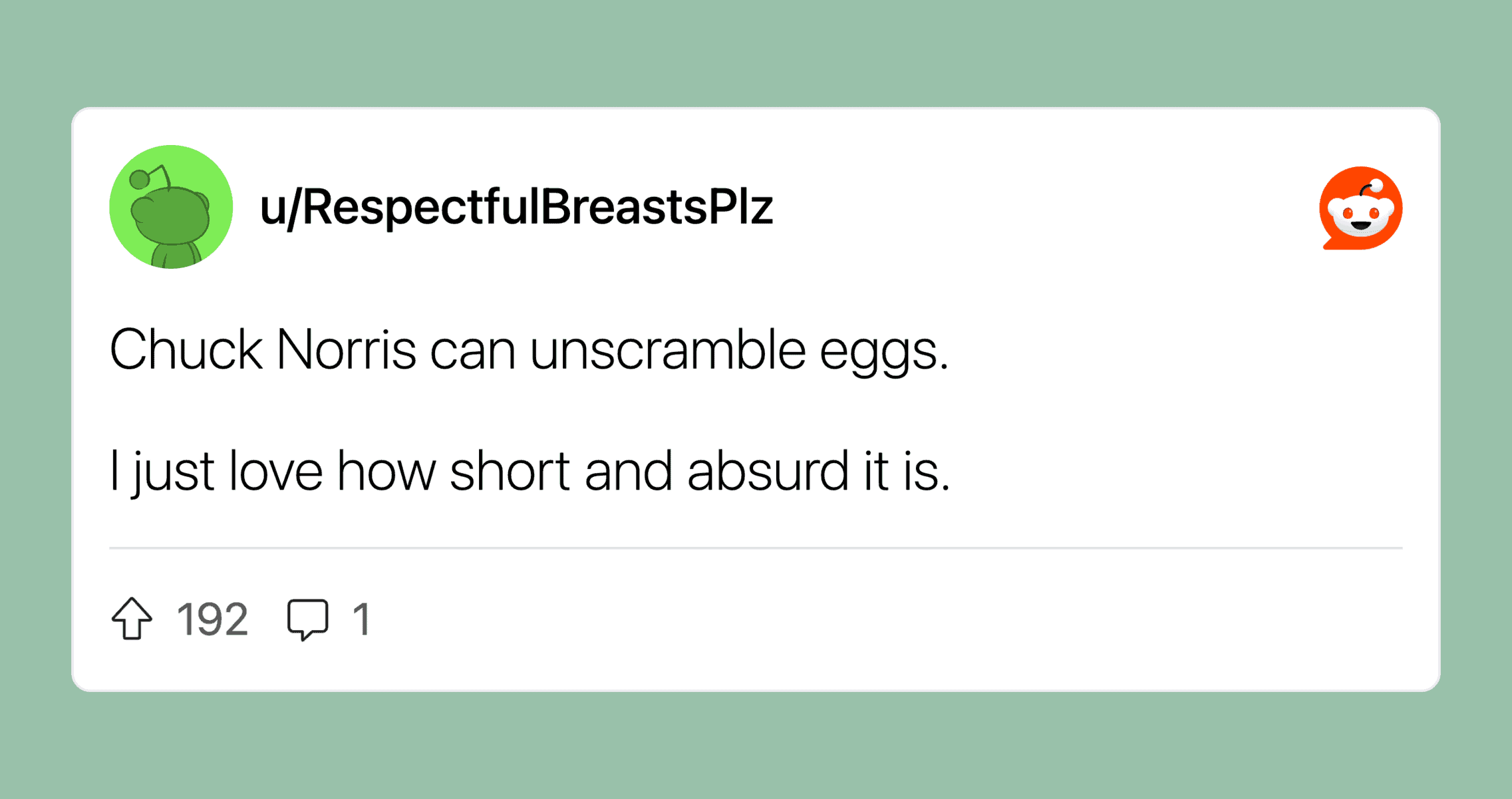Click the word "unscramble" in the post
The height and width of the screenshot is (799, 1512).
(668, 350)
